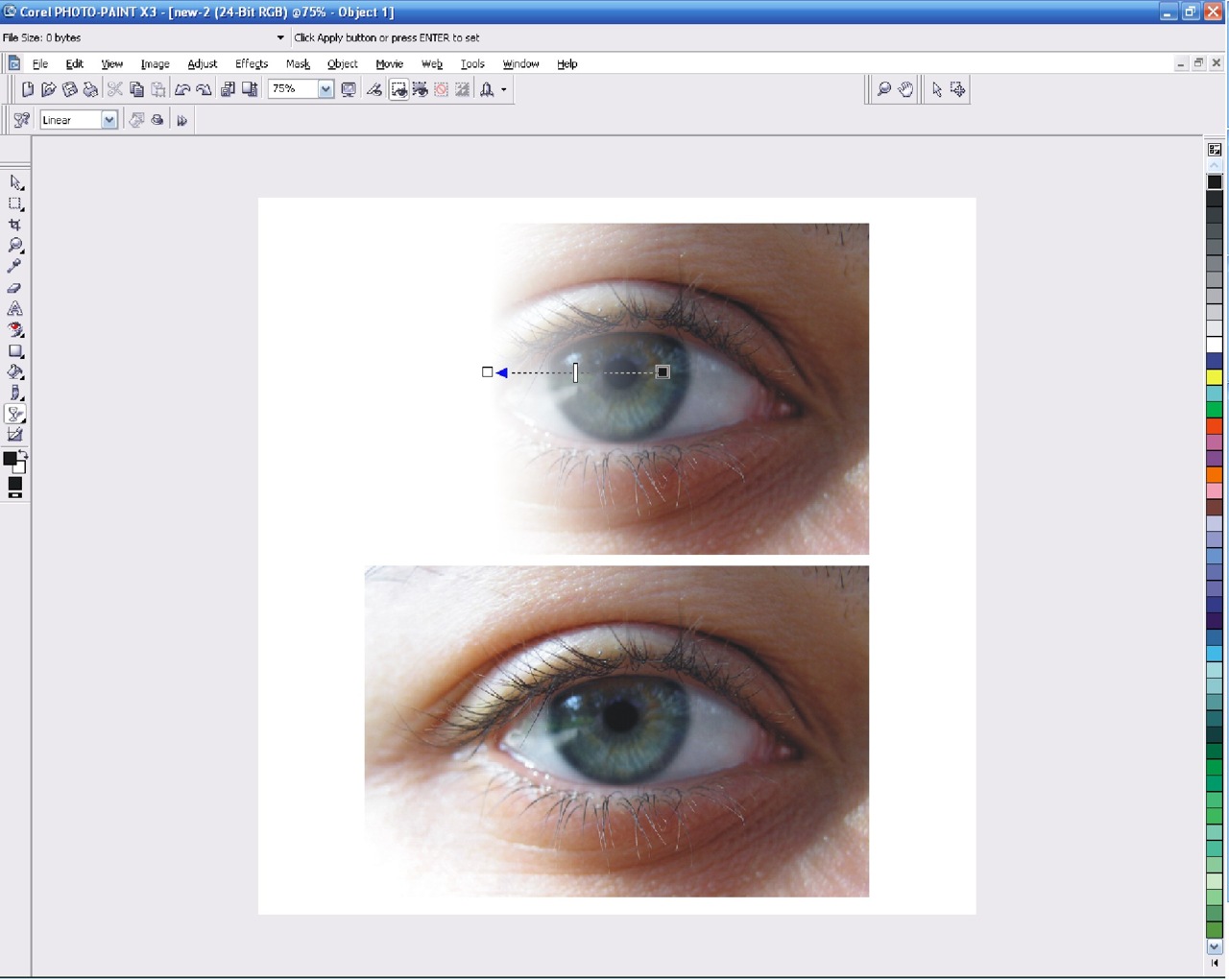Select the Crop tool
The height and width of the screenshot is (980, 1229).
(x=15, y=225)
